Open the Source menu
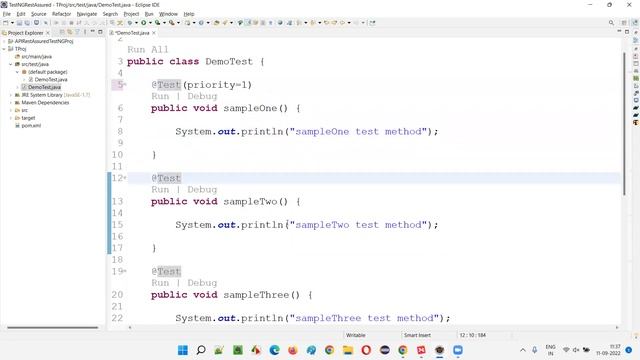The width and height of the screenshot is (640, 360). (39, 14)
